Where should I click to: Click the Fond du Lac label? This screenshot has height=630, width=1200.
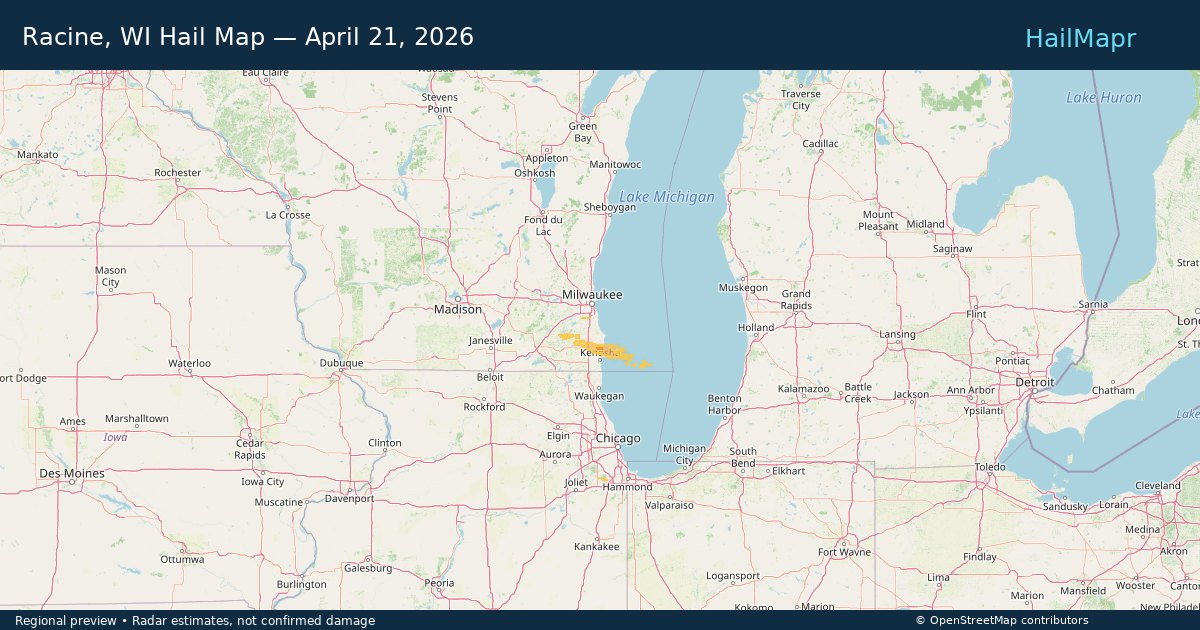pyautogui.click(x=544, y=225)
